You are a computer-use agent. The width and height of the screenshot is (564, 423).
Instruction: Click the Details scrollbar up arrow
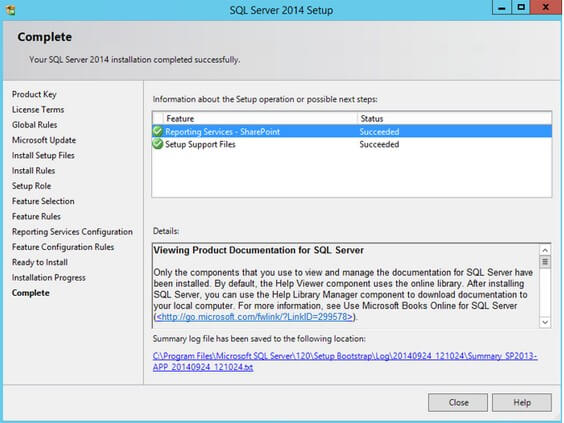[545, 250]
